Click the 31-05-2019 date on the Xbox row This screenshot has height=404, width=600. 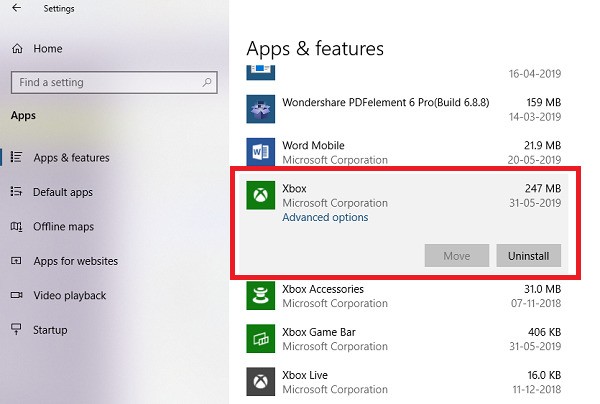tap(535, 203)
